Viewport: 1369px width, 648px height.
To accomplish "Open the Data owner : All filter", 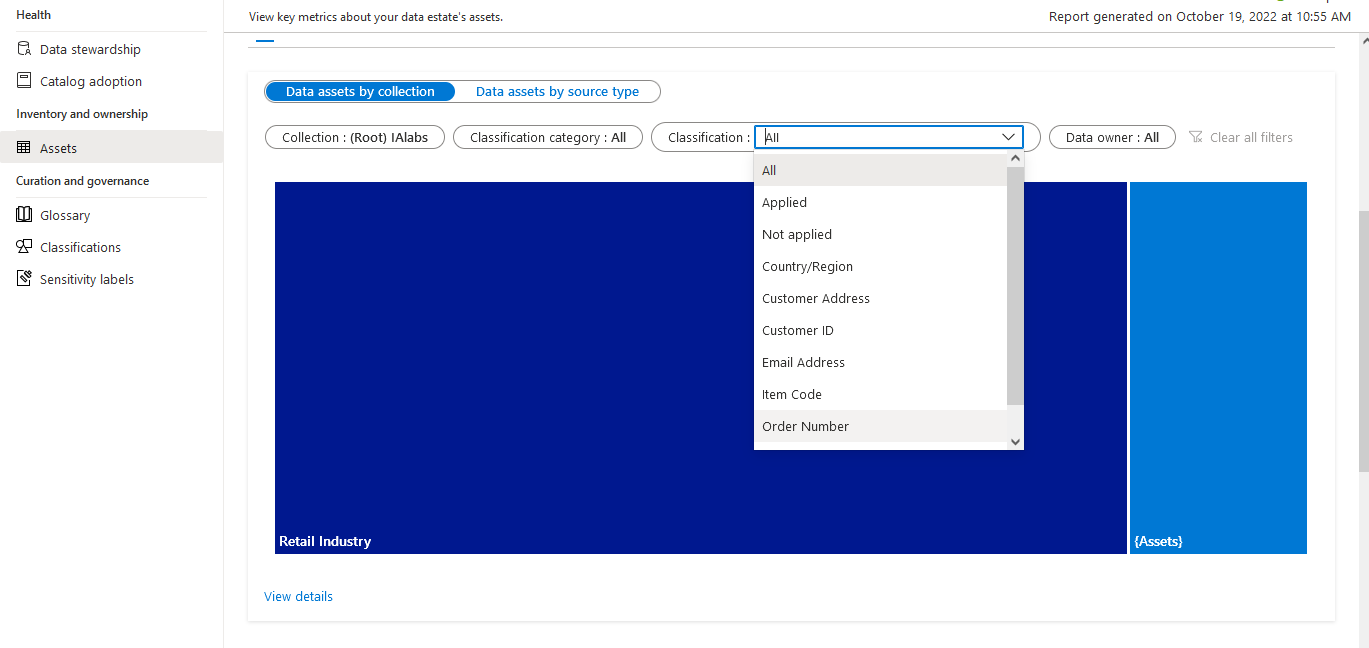I will point(1112,137).
